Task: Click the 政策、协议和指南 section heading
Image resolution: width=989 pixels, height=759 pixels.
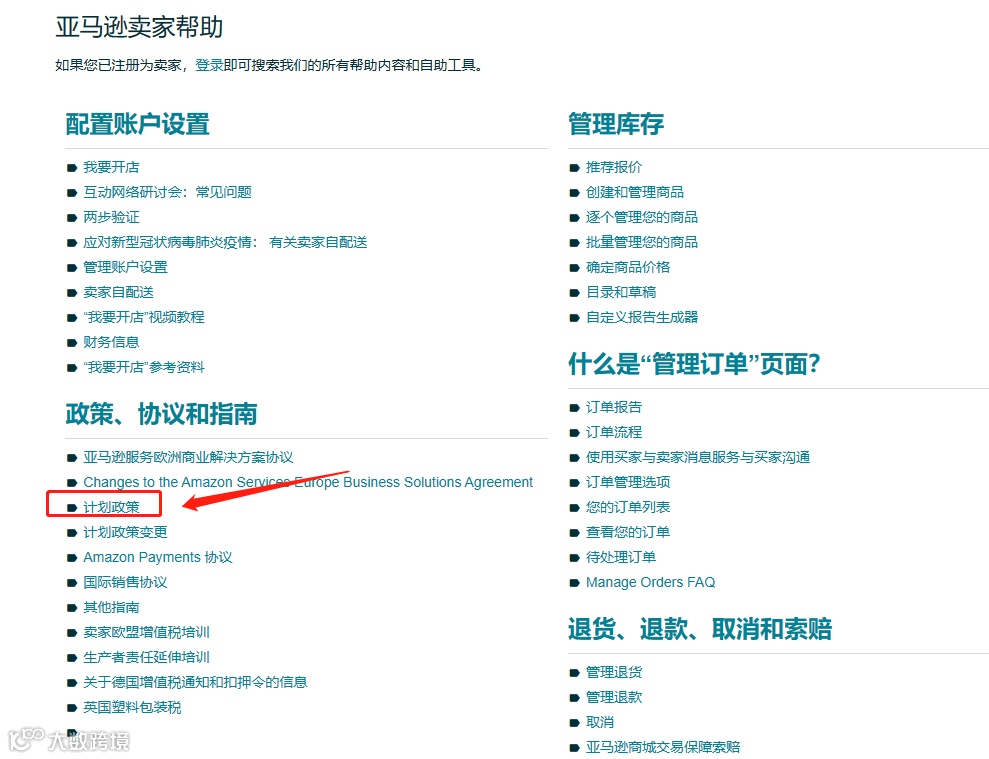Action: (x=161, y=414)
